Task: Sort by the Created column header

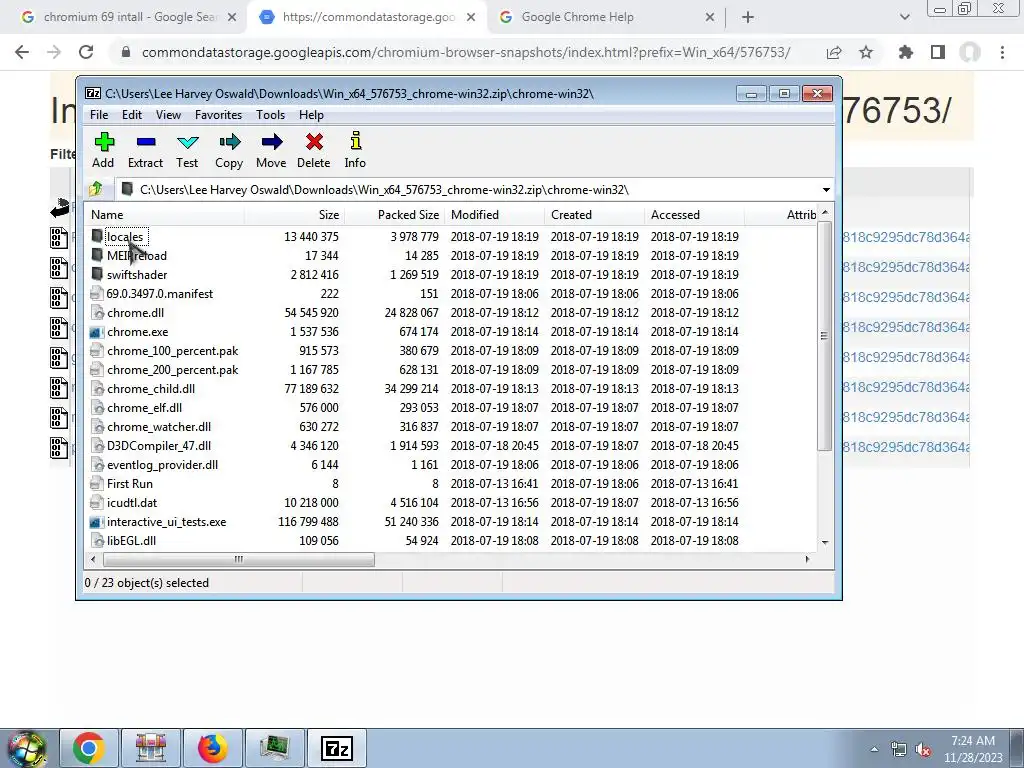Action: (x=595, y=215)
